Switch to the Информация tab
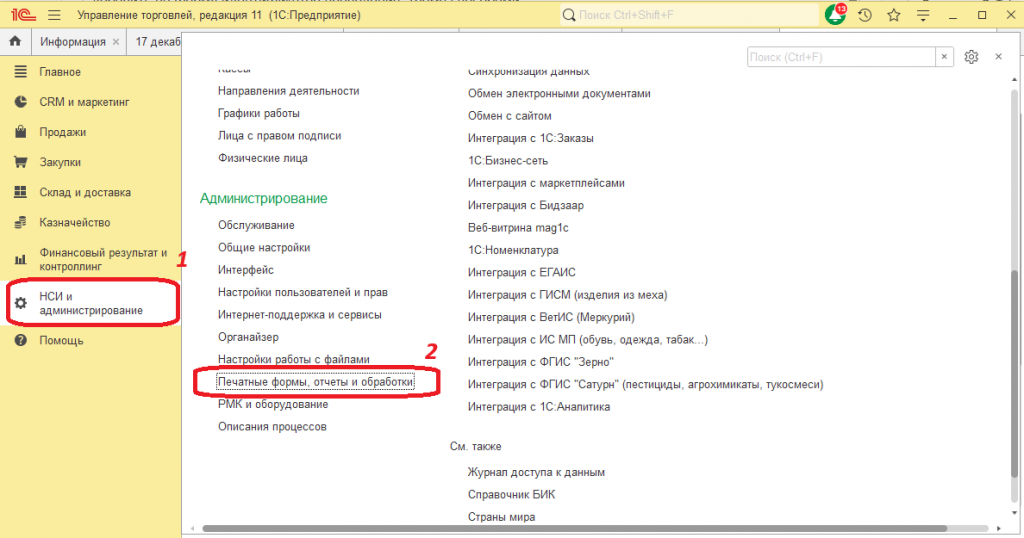 click(x=72, y=41)
